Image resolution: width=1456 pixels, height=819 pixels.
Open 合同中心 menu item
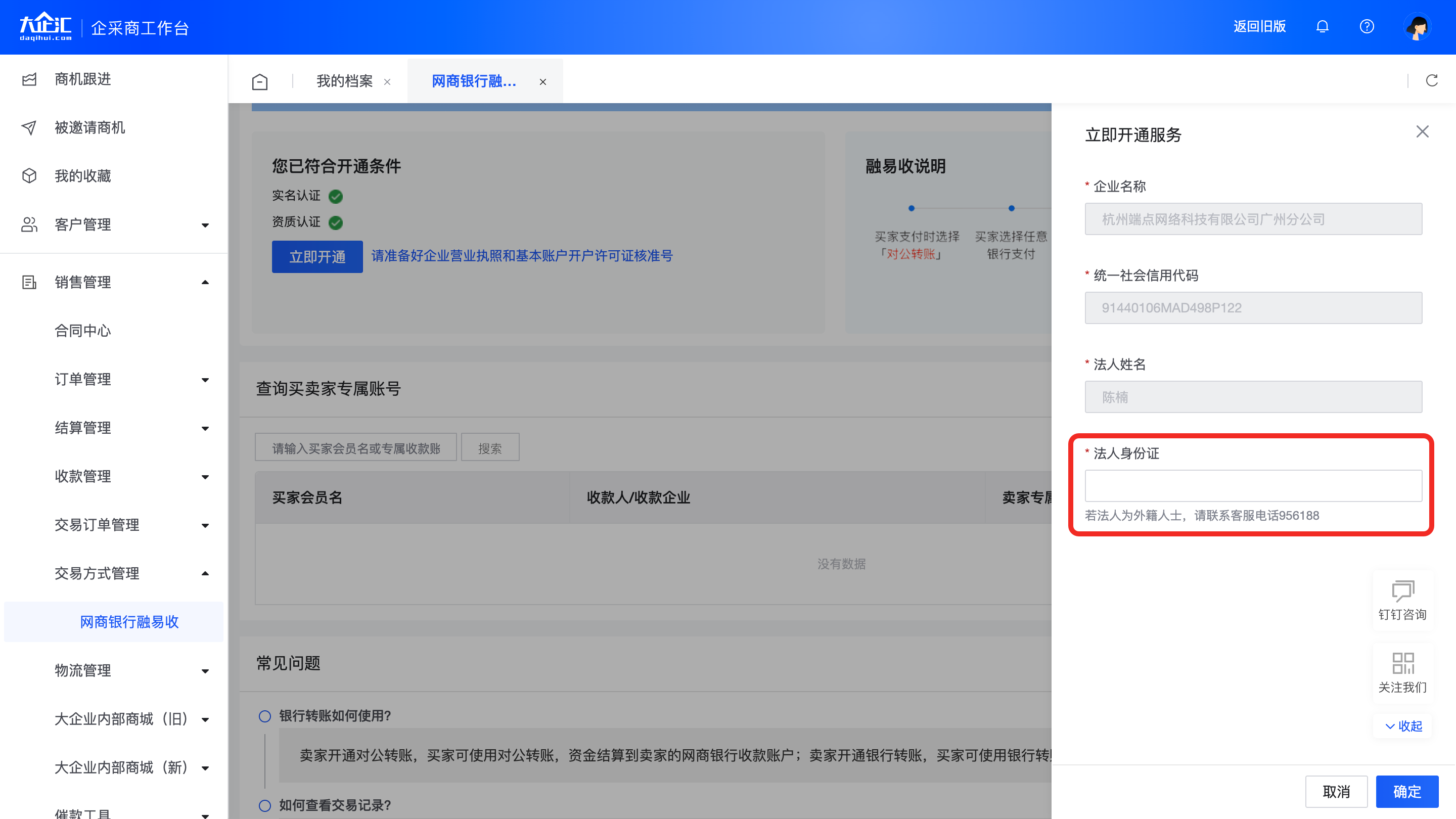pyautogui.click(x=82, y=331)
